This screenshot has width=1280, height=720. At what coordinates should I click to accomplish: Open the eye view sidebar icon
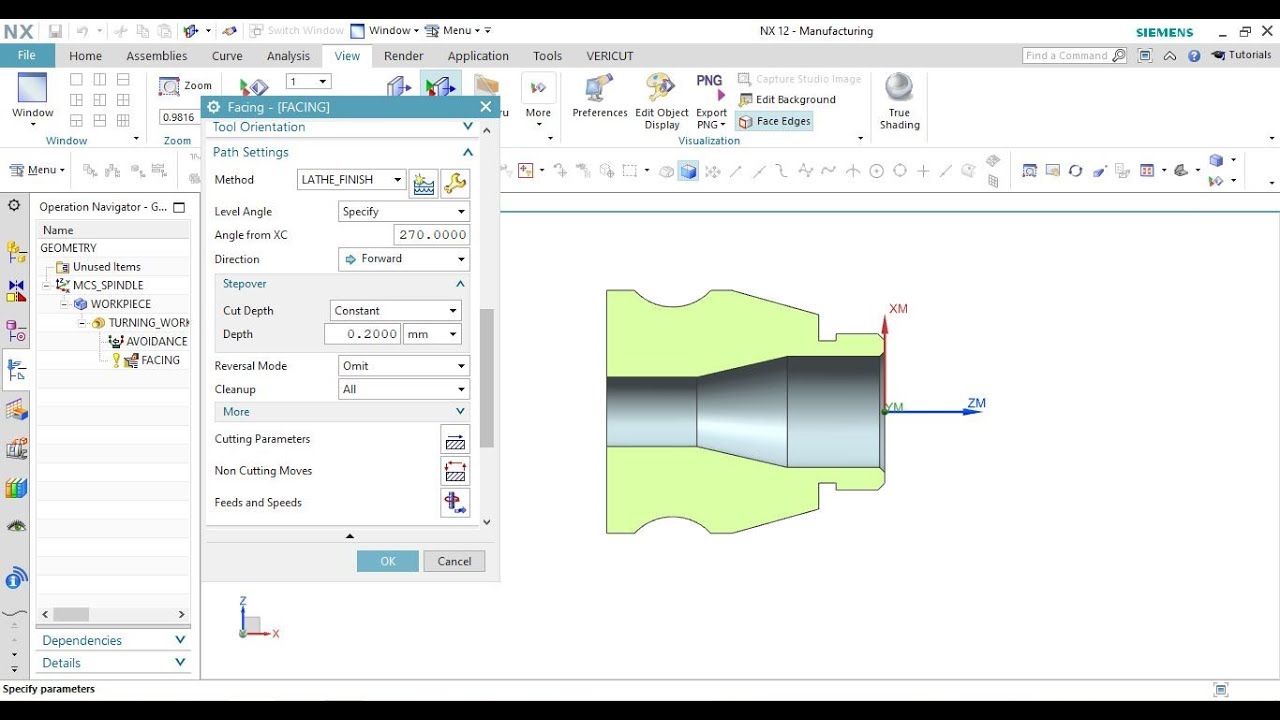pyautogui.click(x=16, y=526)
